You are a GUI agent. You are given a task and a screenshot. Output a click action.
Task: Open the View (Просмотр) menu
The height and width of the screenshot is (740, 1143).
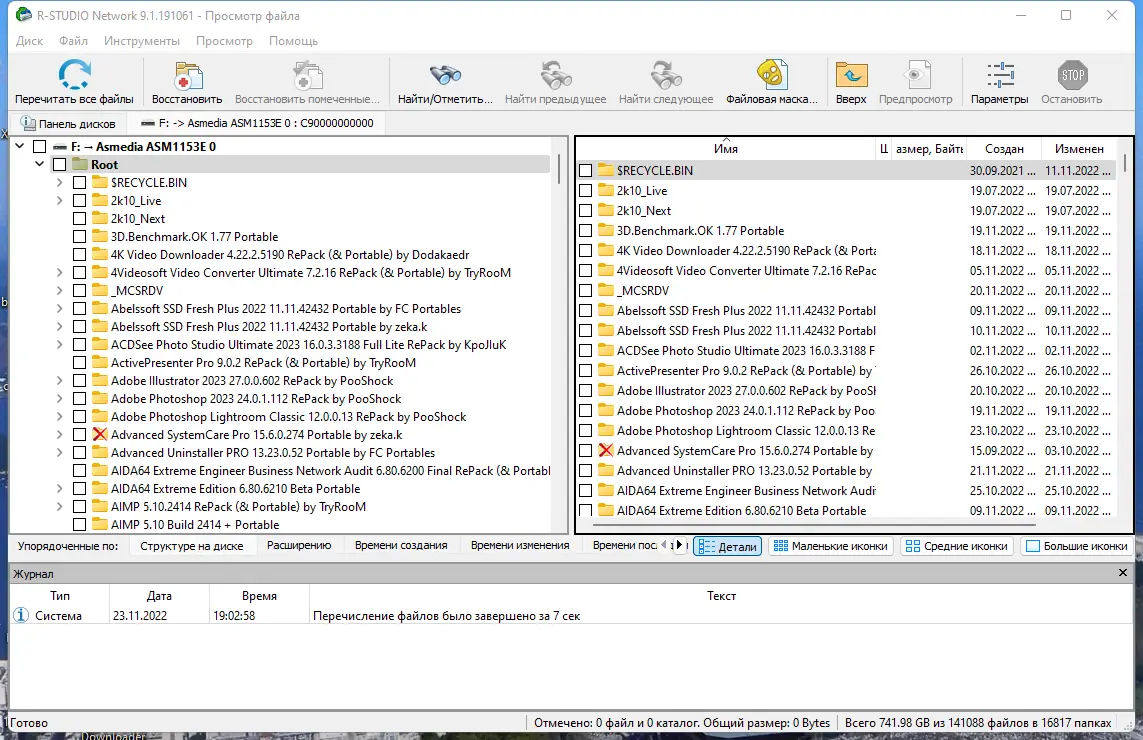224,41
